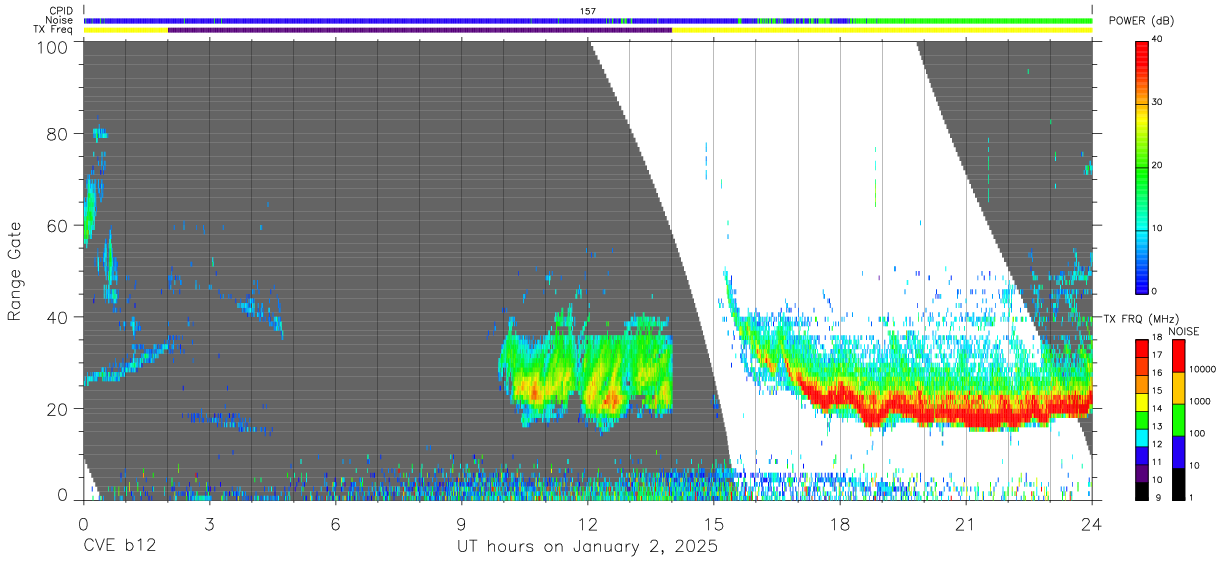Image resolution: width=1228 pixels, height=567 pixels.
Task: Click the 21 UT hour tick label
Action: coord(966,523)
